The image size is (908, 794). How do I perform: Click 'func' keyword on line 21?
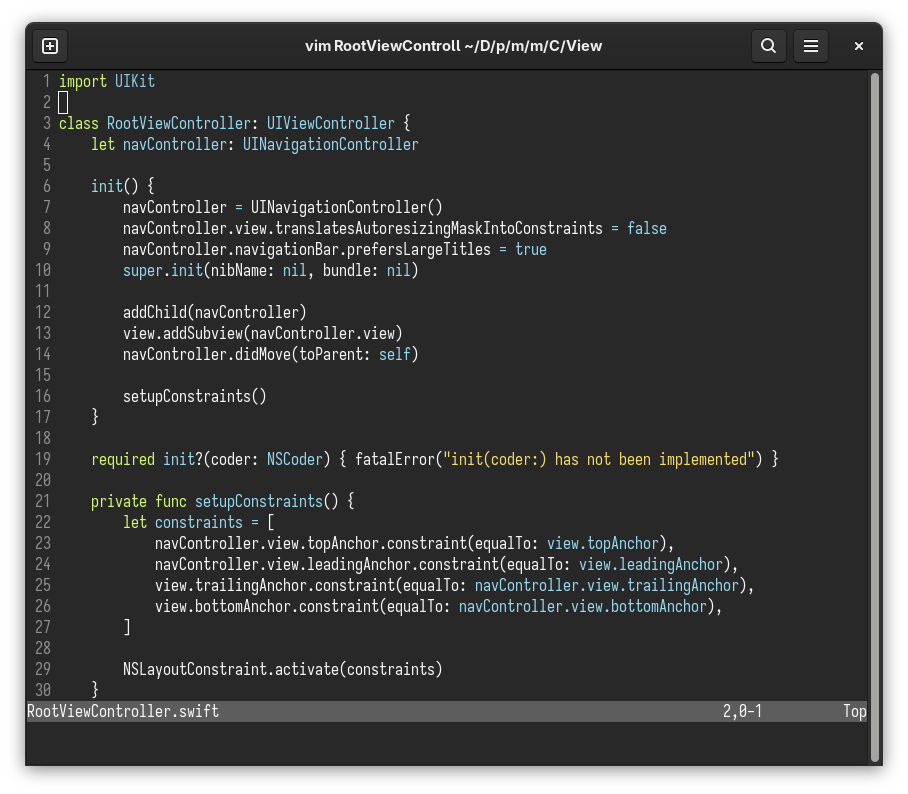[x=171, y=502]
